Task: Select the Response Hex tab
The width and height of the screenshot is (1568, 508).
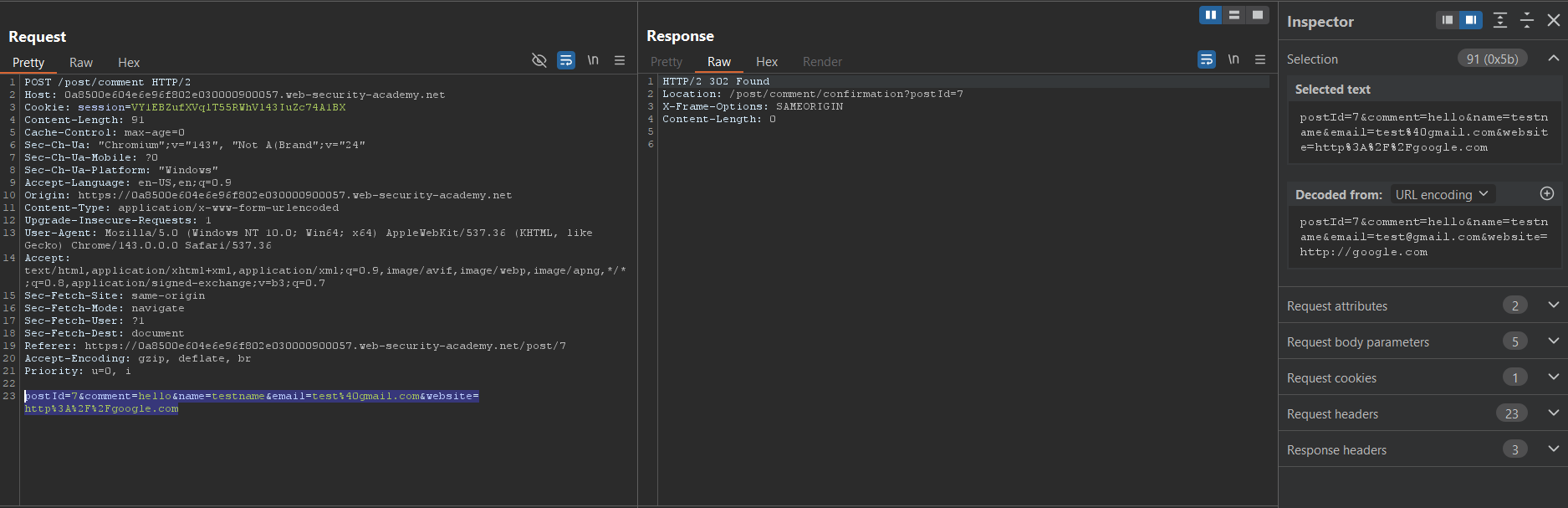Action: (767, 62)
